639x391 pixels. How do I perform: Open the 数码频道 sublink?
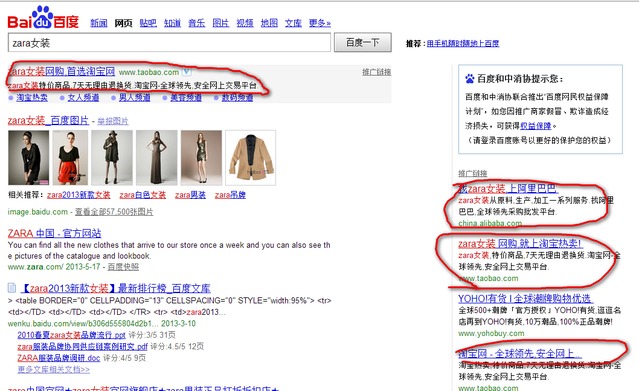pyautogui.click(x=237, y=97)
